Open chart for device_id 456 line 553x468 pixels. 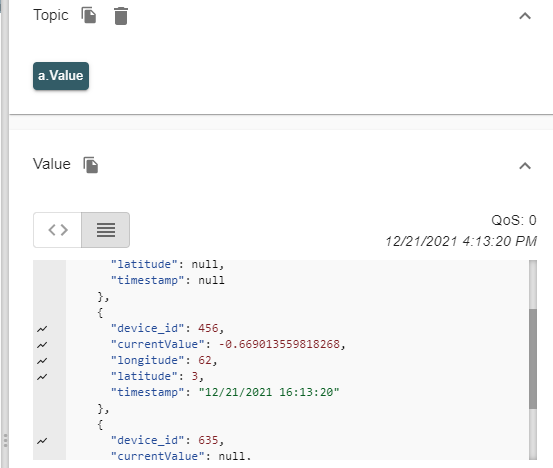(x=42, y=329)
